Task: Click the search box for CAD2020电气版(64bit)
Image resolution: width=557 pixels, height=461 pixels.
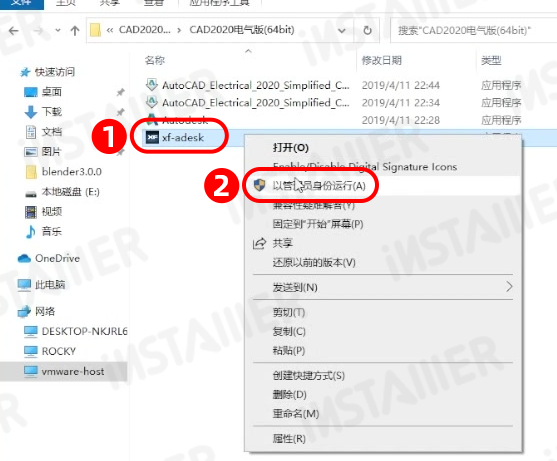Action: coord(473,31)
